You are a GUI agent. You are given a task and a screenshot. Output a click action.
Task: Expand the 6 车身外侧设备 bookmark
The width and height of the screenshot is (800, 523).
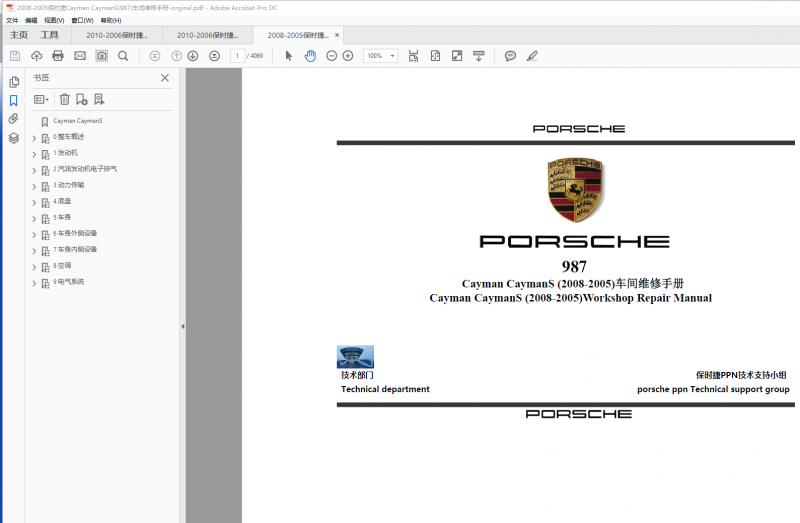point(34,235)
